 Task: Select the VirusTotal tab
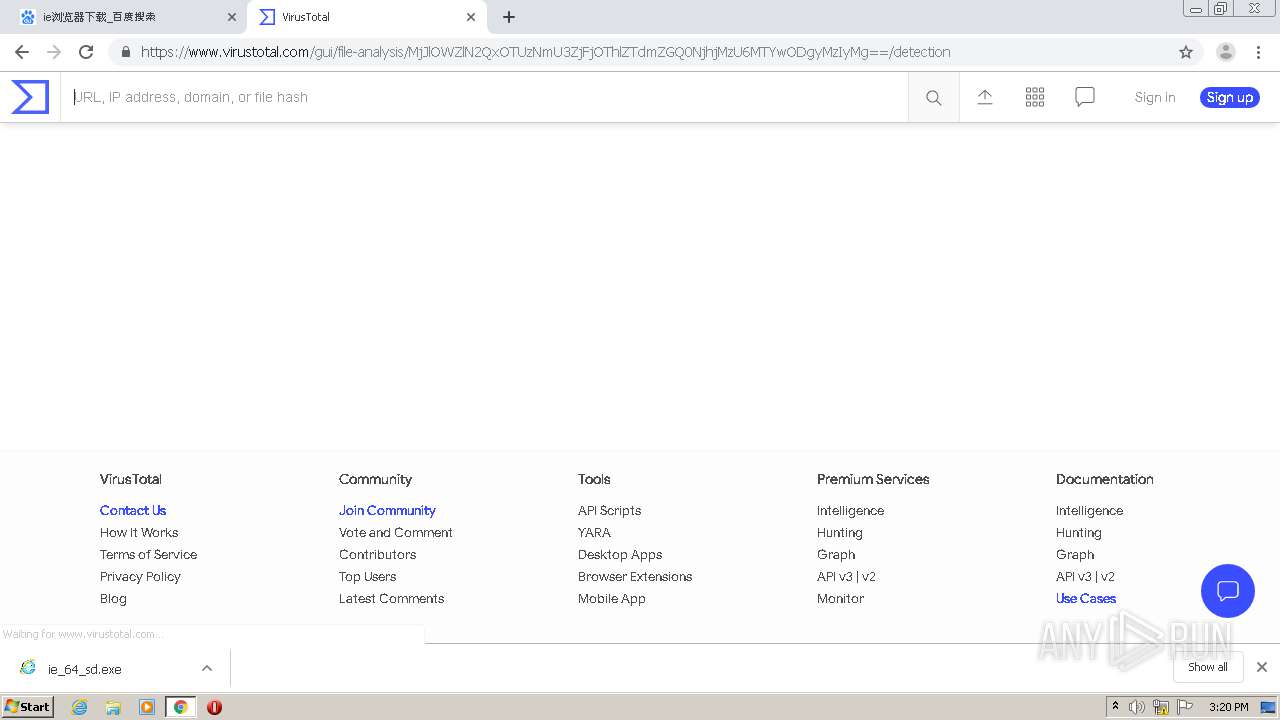click(365, 17)
